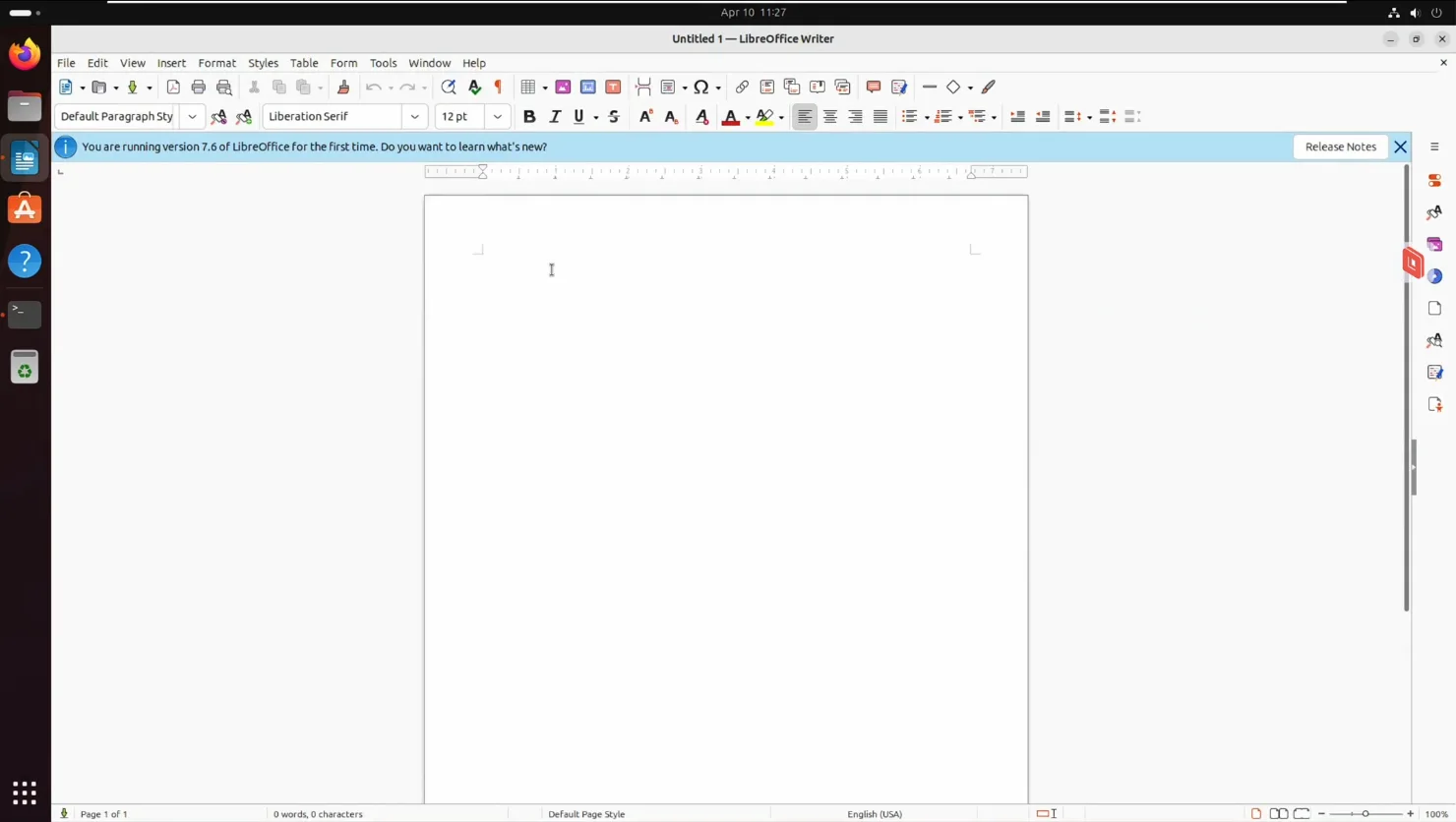Expand the paragraph style dropdown
1456x822 pixels.
point(192,117)
